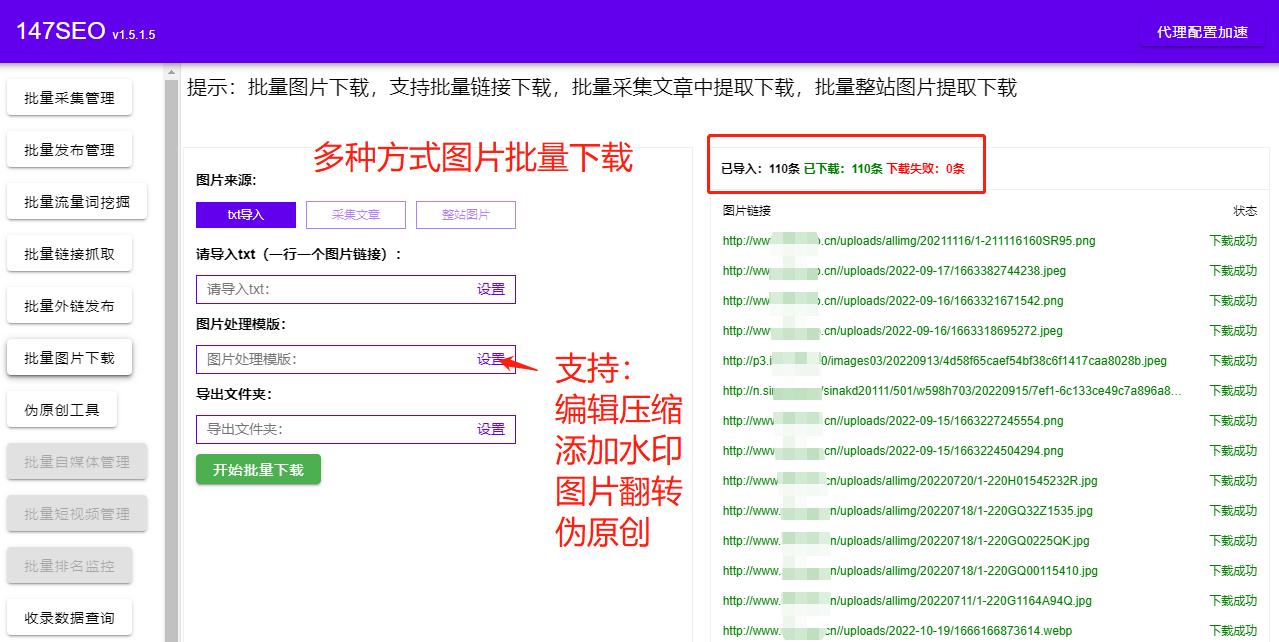Image resolution: width=1279 pixels, height=642 pixels.
Task: Click the 导出文件夹 input box
Action: coord(330,429)
